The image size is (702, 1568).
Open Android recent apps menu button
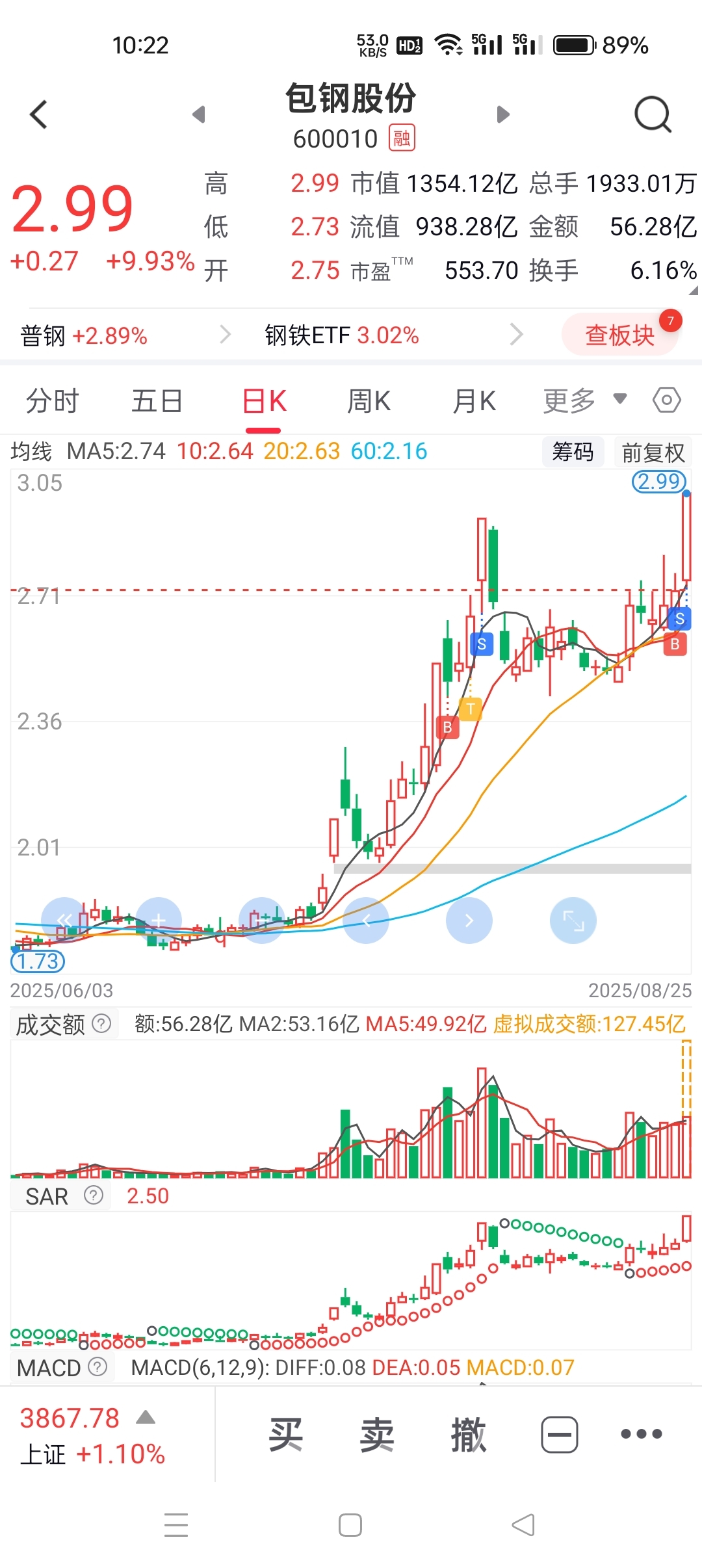tap(176, 1525)
